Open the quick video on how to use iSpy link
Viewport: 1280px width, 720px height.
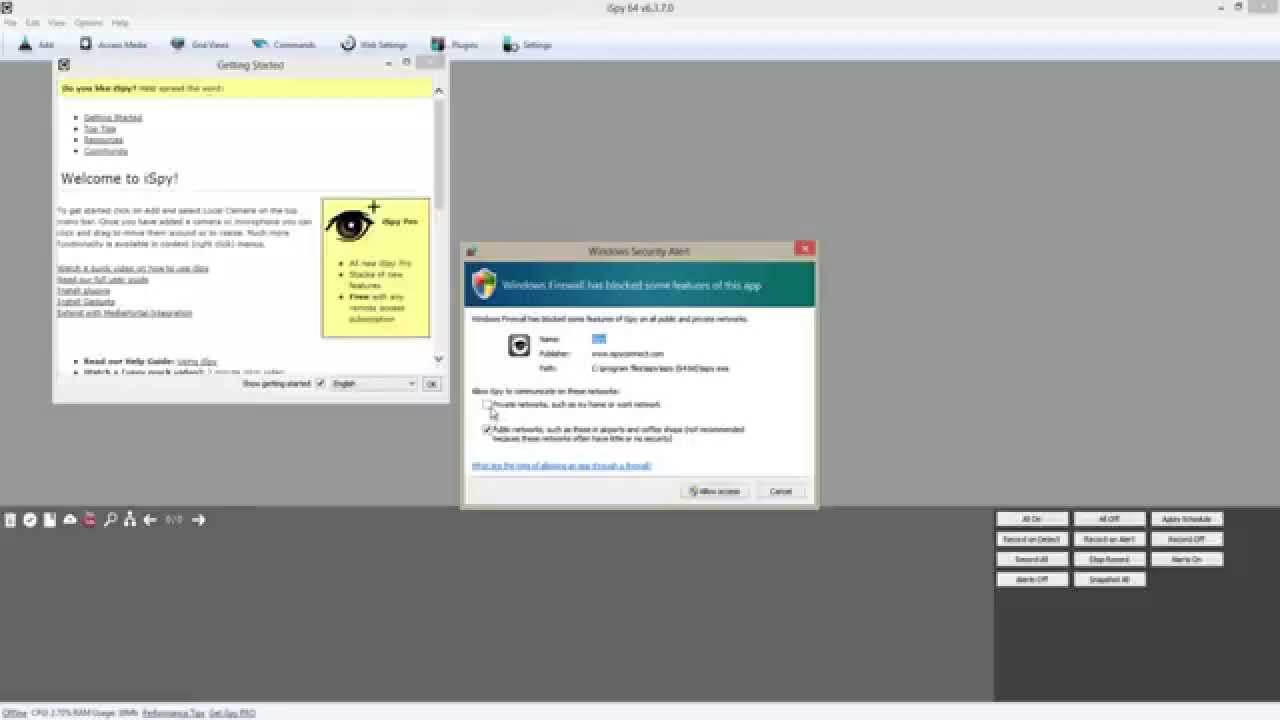[x=133, y=269]
